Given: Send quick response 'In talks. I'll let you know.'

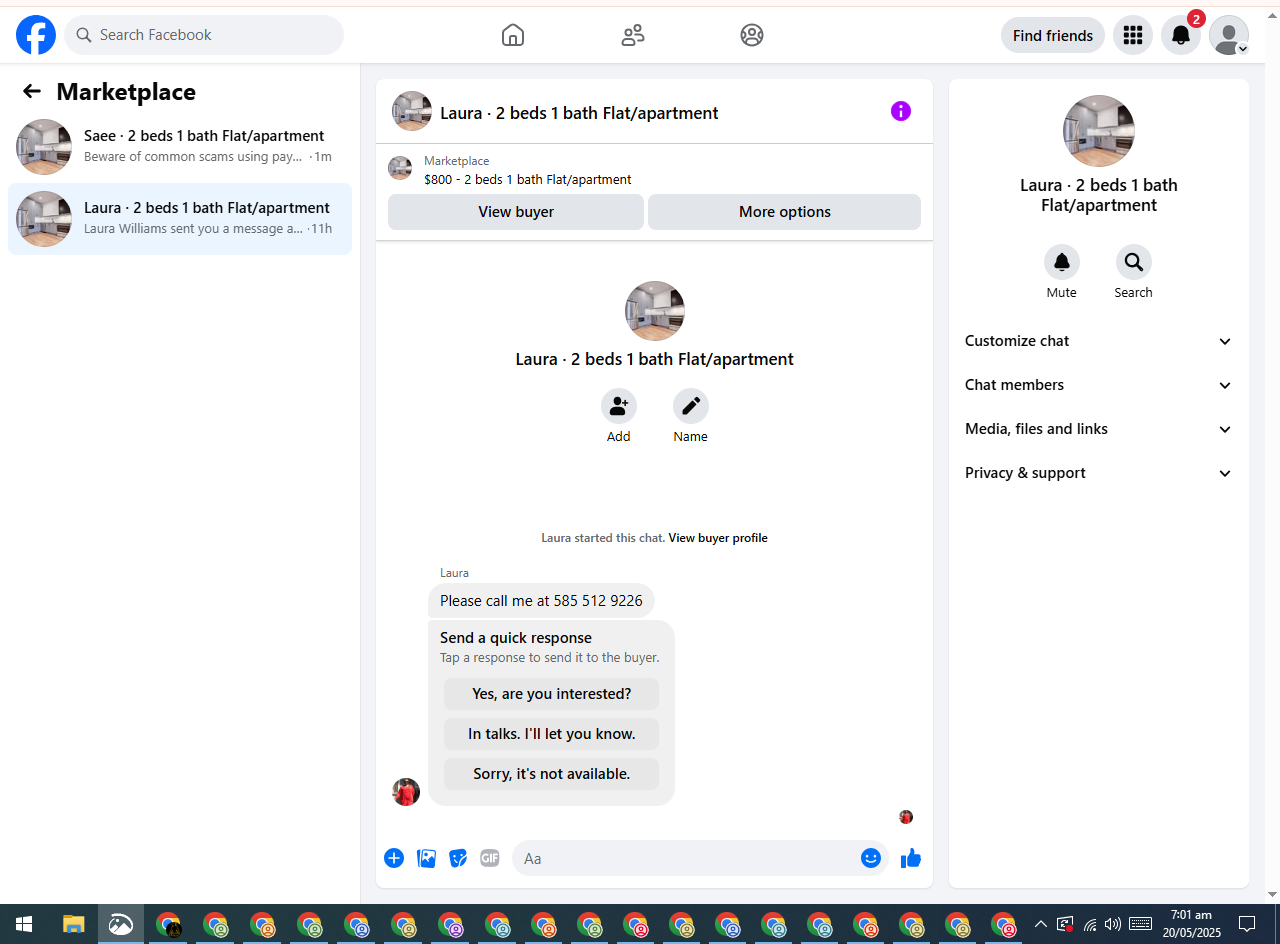Looking at the screenshot, I should pyautogui.click(x=552, y=734).
